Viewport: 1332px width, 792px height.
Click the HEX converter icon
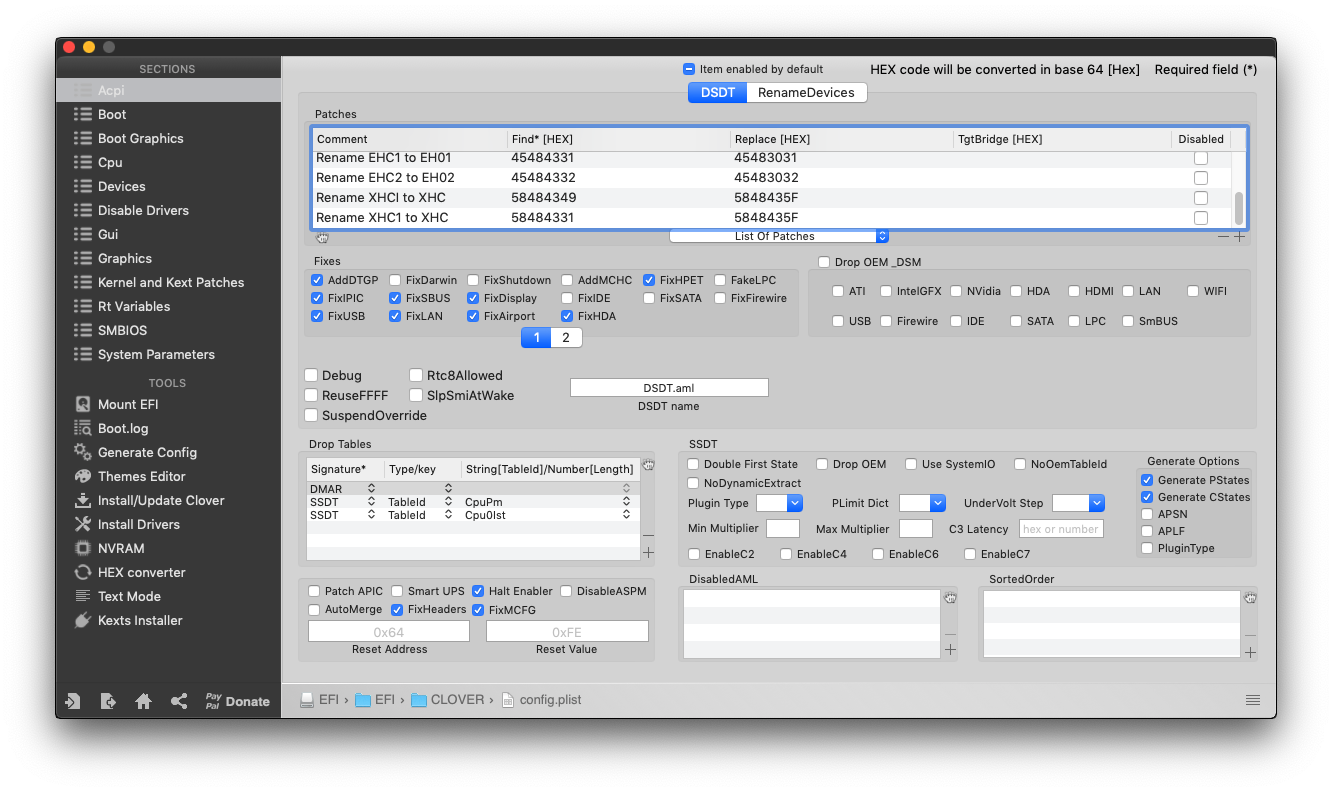(x=82, y=572)
